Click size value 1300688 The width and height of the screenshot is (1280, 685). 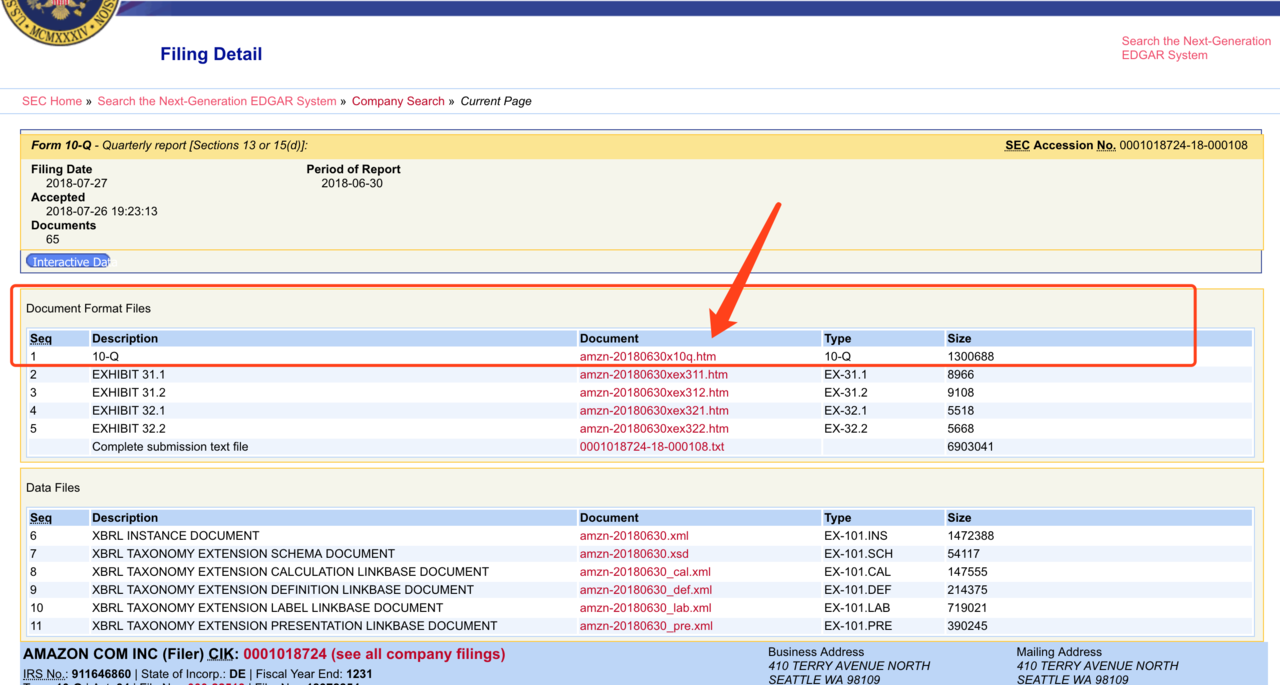[x=970, y=356]
